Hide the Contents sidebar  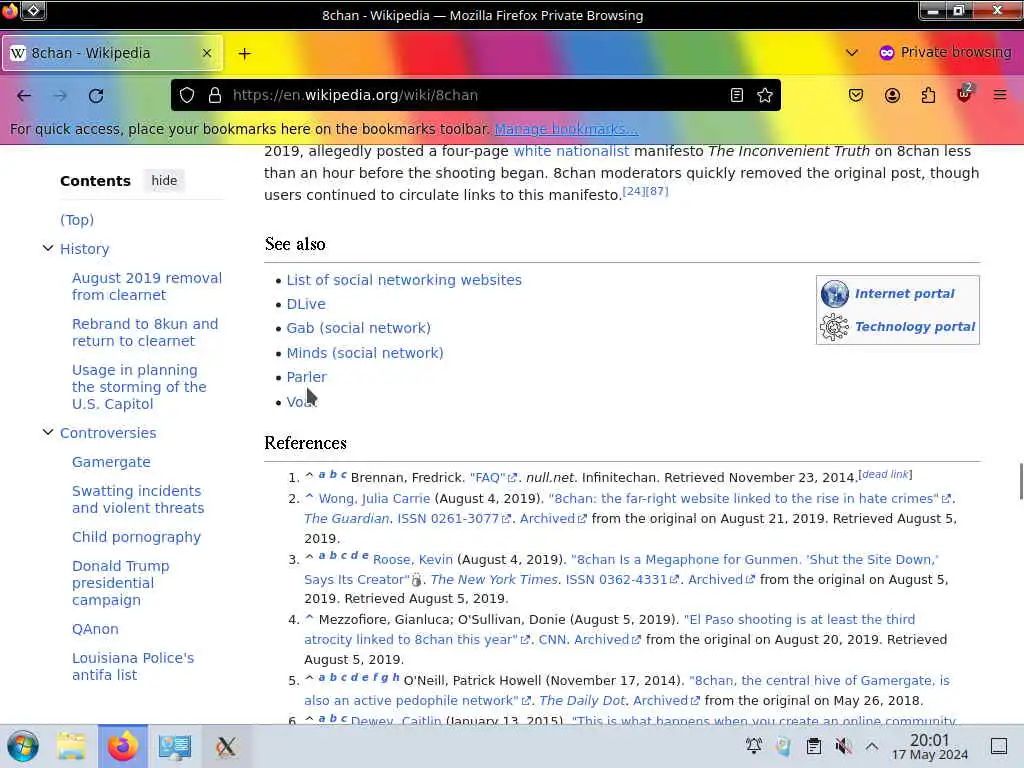tap(164, 180)
